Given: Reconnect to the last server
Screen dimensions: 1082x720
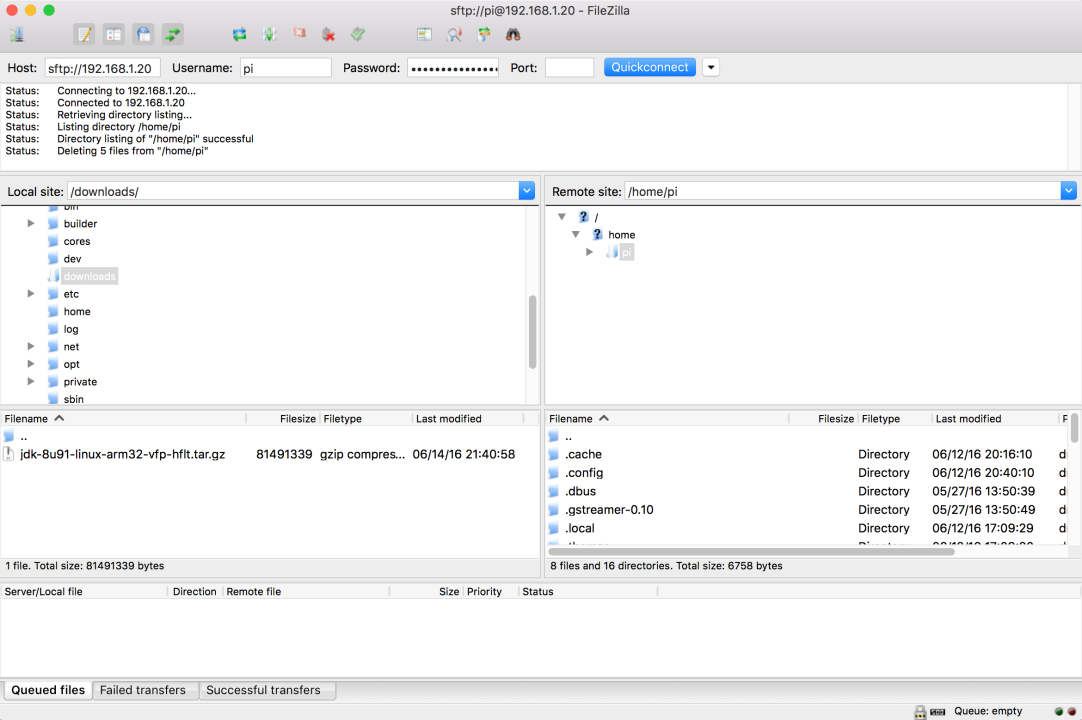Looking at the screenshot, I should 357,34.
